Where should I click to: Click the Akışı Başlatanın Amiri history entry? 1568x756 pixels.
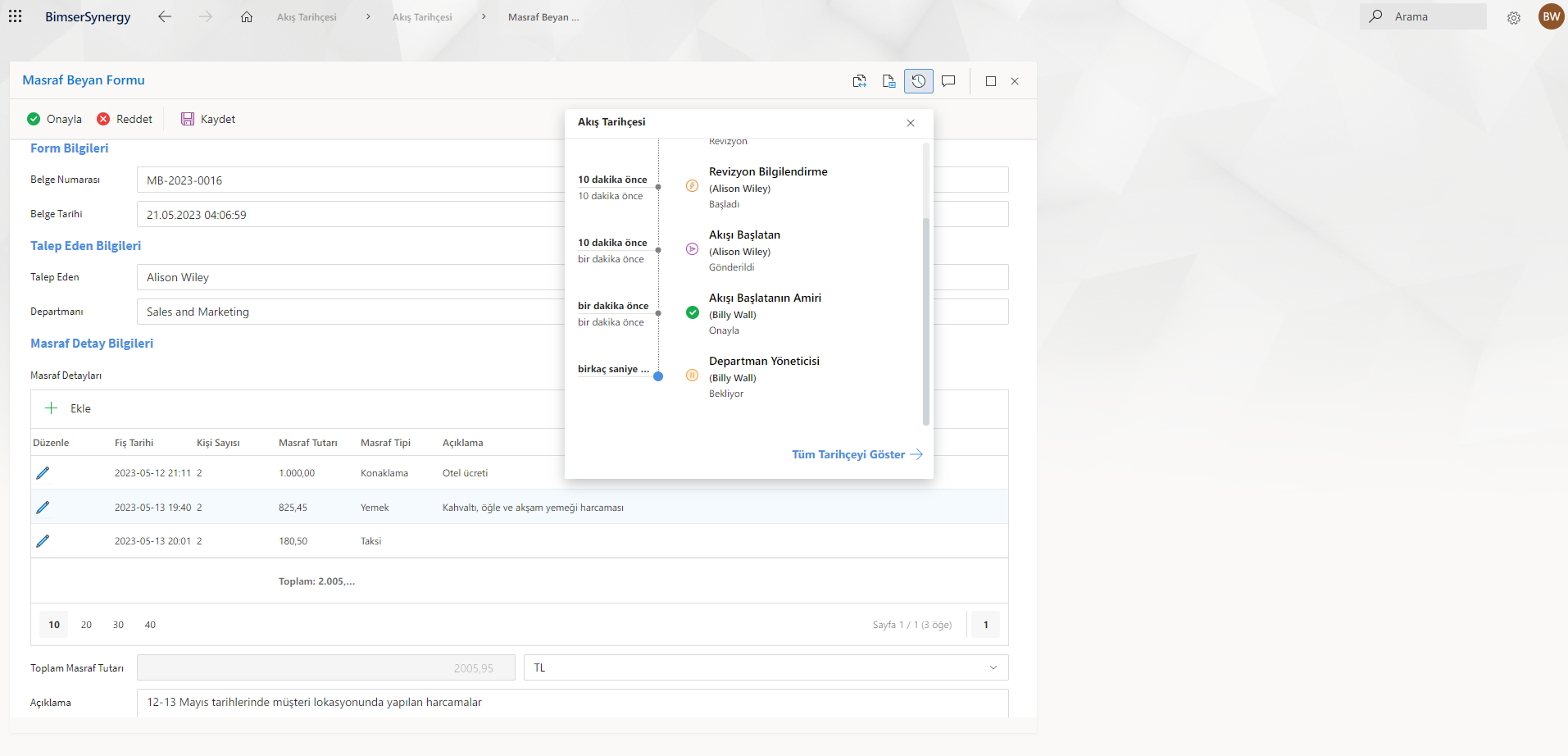(x=765, y=313)
